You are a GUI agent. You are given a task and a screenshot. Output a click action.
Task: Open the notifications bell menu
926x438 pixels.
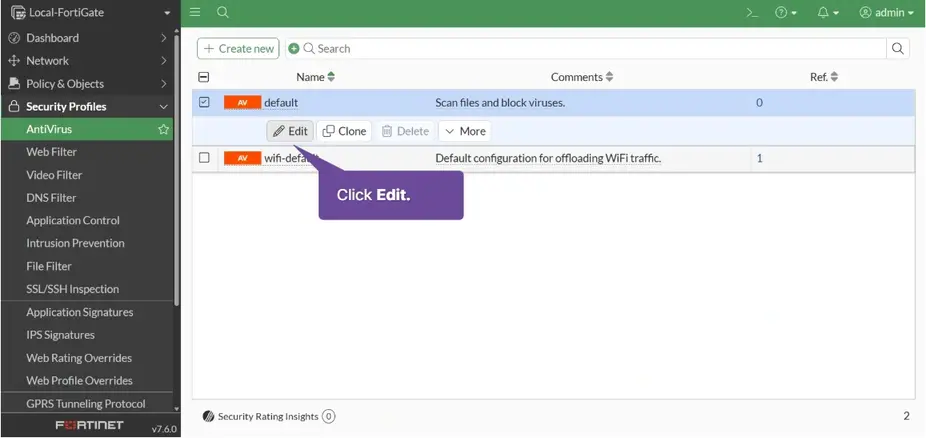(828, 12)
